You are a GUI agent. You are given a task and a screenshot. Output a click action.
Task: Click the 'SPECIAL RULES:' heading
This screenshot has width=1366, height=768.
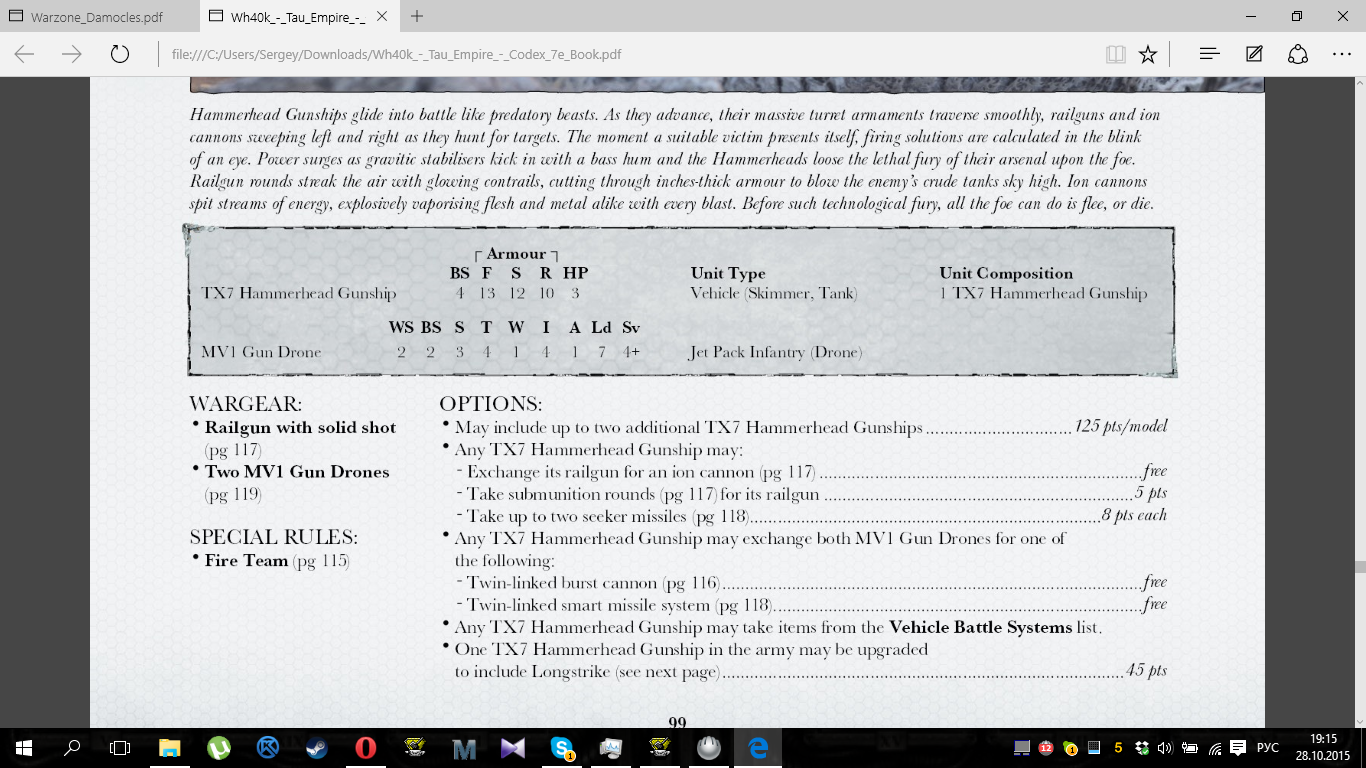(x=273, y=537)
